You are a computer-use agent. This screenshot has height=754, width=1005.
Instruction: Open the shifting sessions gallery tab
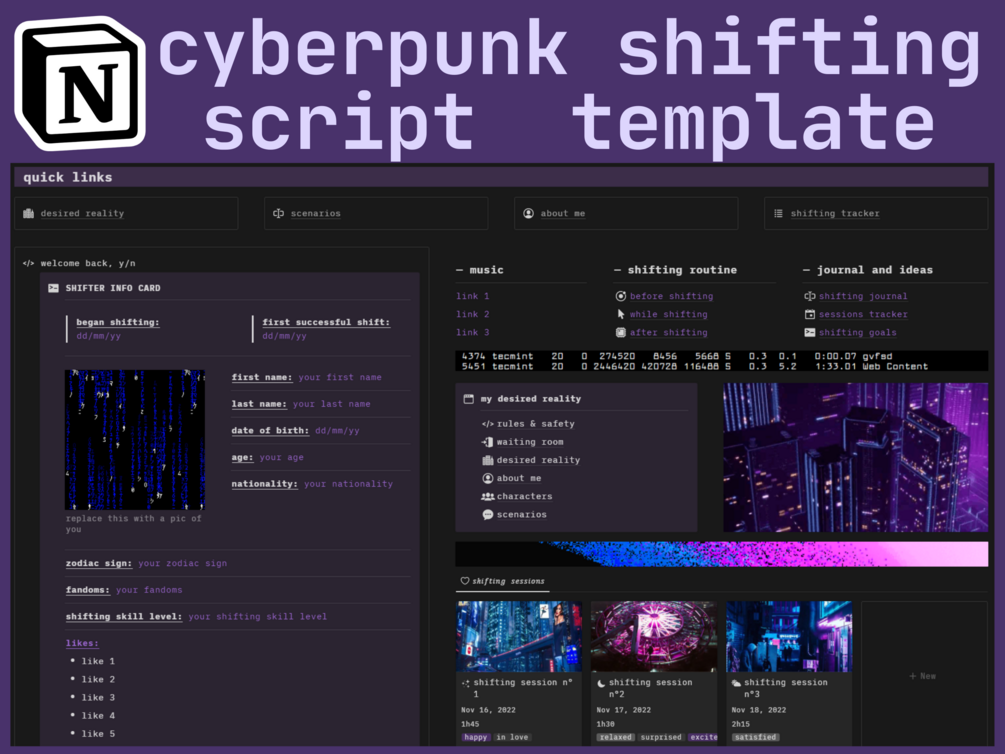click(502, 581)
